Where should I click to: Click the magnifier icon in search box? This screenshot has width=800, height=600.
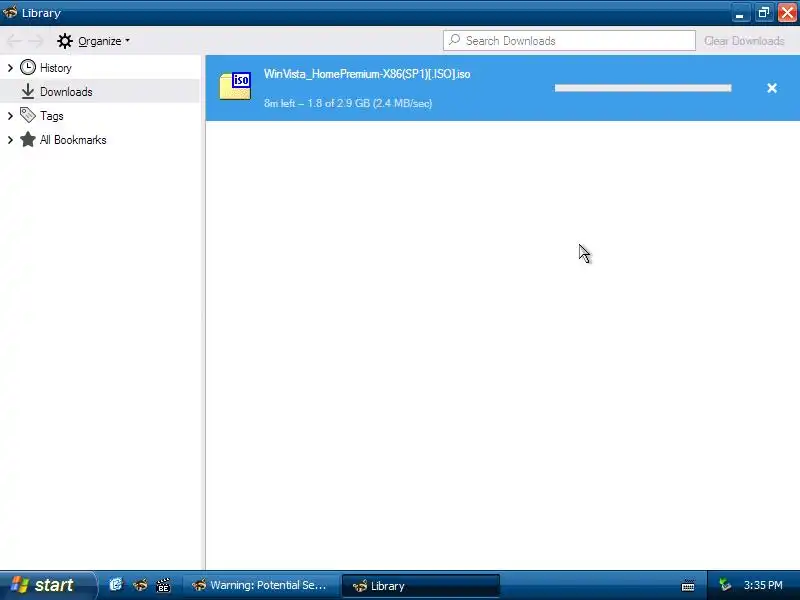(x=454, y=40)
